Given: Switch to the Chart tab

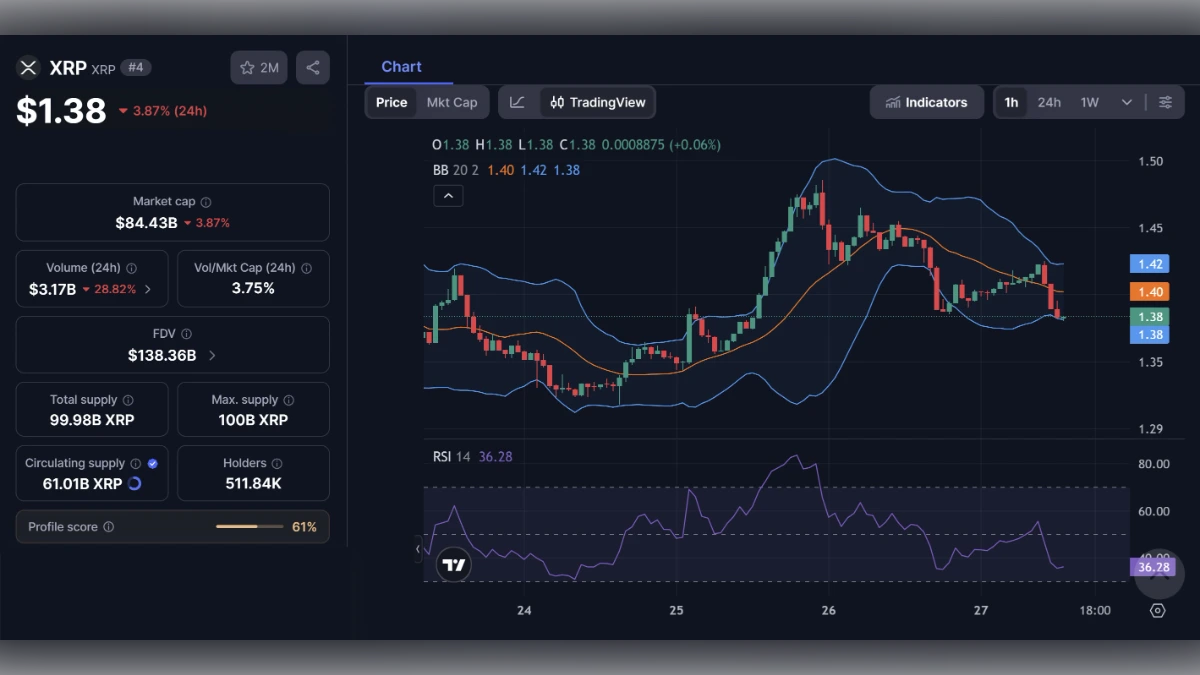Looking at the screenshot, I should pyautogui.click(x=403, y=66).
